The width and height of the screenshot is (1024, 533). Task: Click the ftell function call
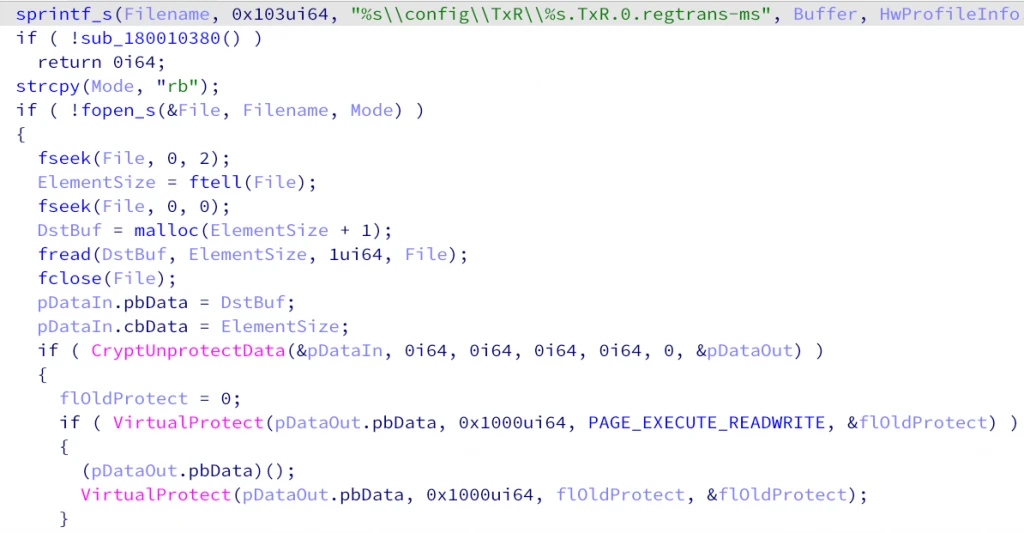(215, 182)
